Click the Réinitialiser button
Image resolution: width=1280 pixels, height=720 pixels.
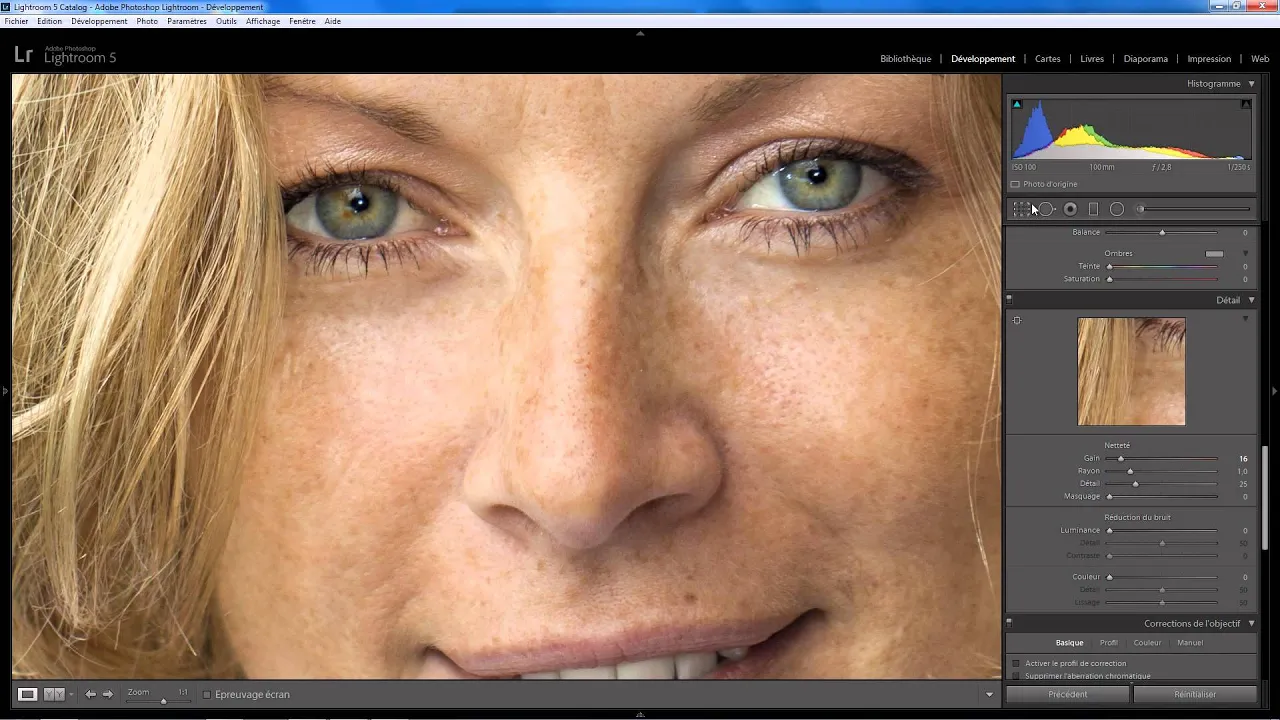(1195, 694)
